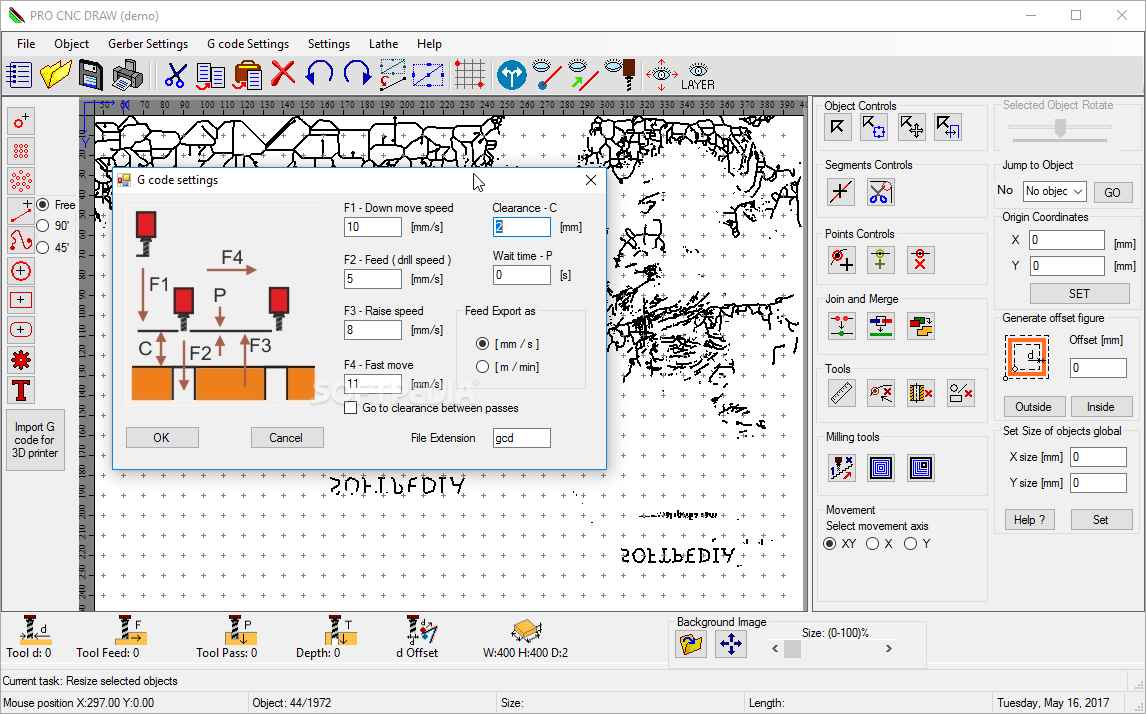Select the red T text tool
The width and height of the screenshot is (1146, 714).
[x=21, y=390]
